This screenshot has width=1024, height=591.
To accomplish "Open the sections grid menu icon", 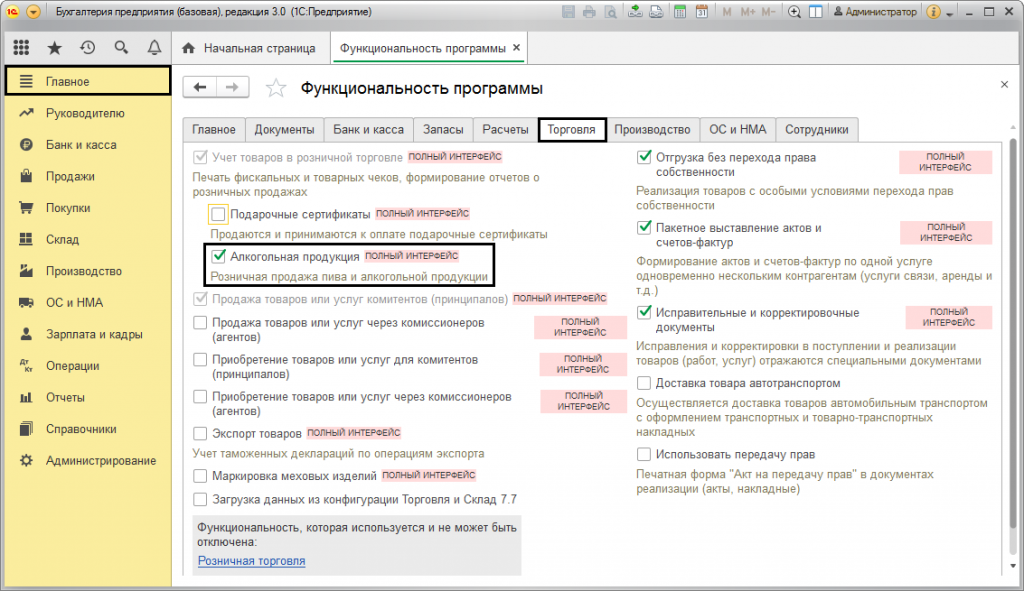I will click(x=21, y=48).
